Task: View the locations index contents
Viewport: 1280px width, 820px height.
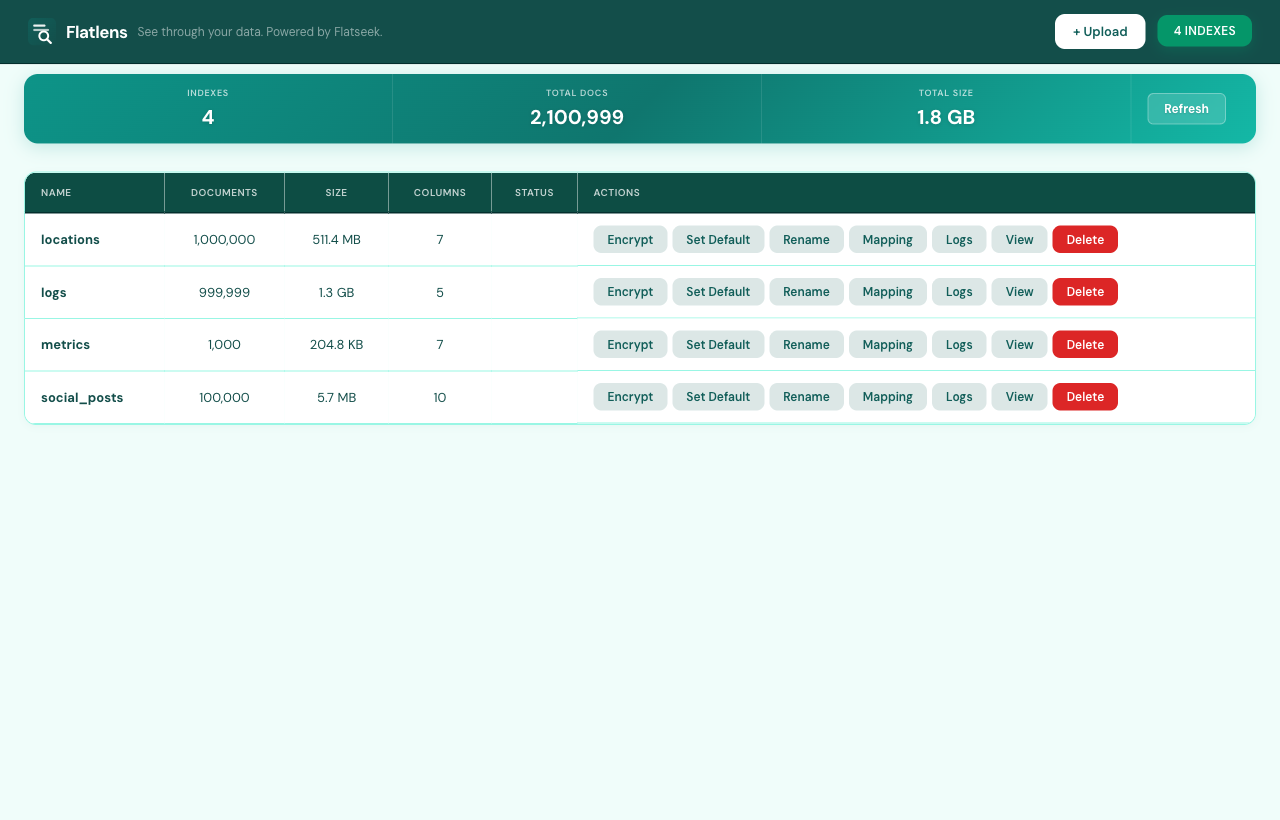Action: [1018, 239]
